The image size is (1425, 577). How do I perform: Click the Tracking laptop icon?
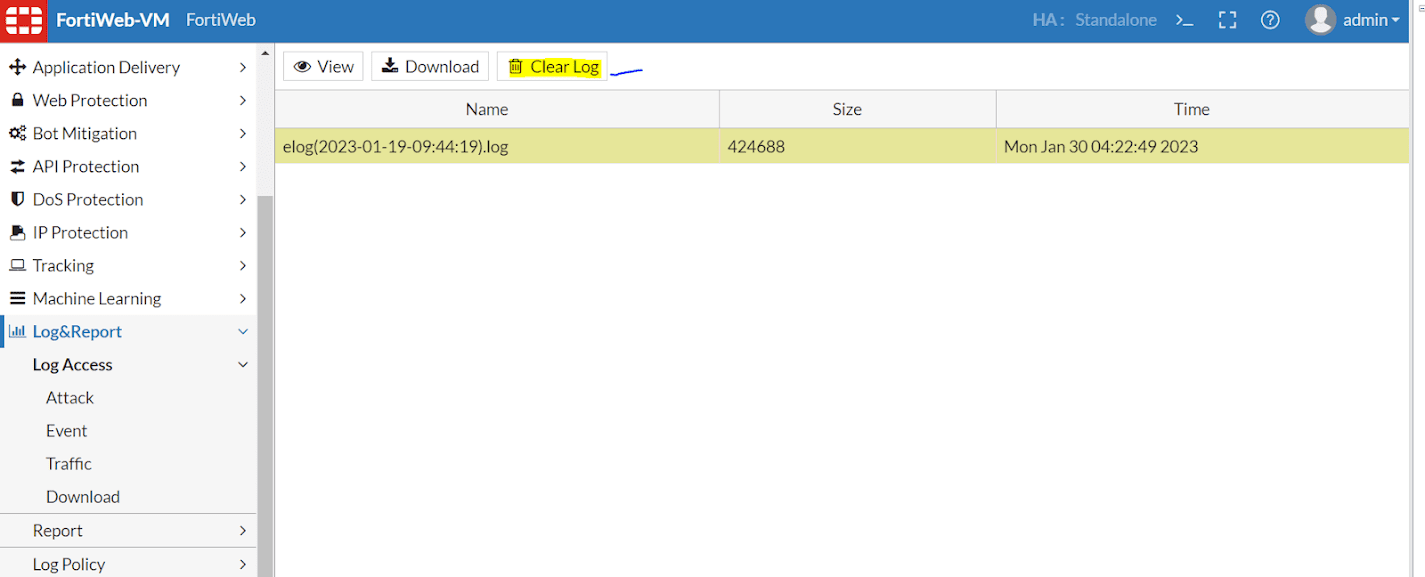coord(16,265)
